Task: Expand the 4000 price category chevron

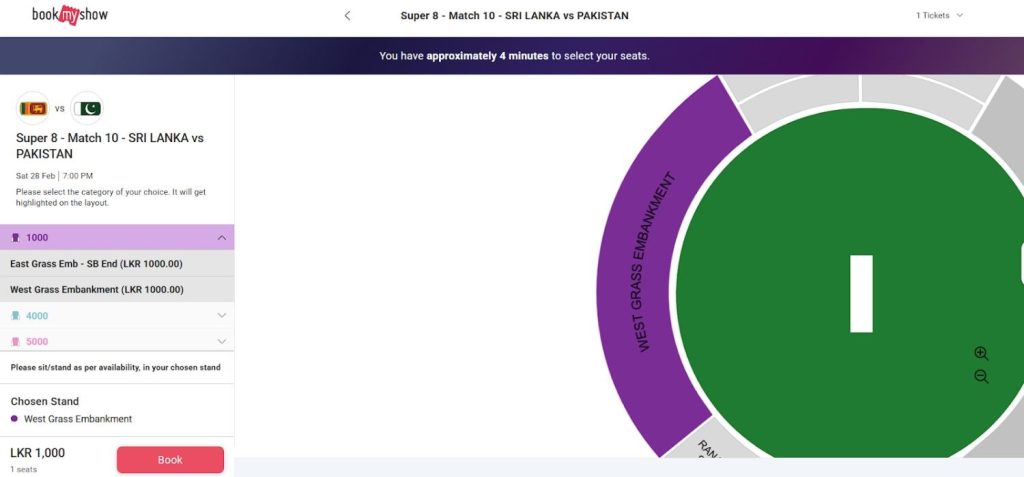Action: point(221,316)
